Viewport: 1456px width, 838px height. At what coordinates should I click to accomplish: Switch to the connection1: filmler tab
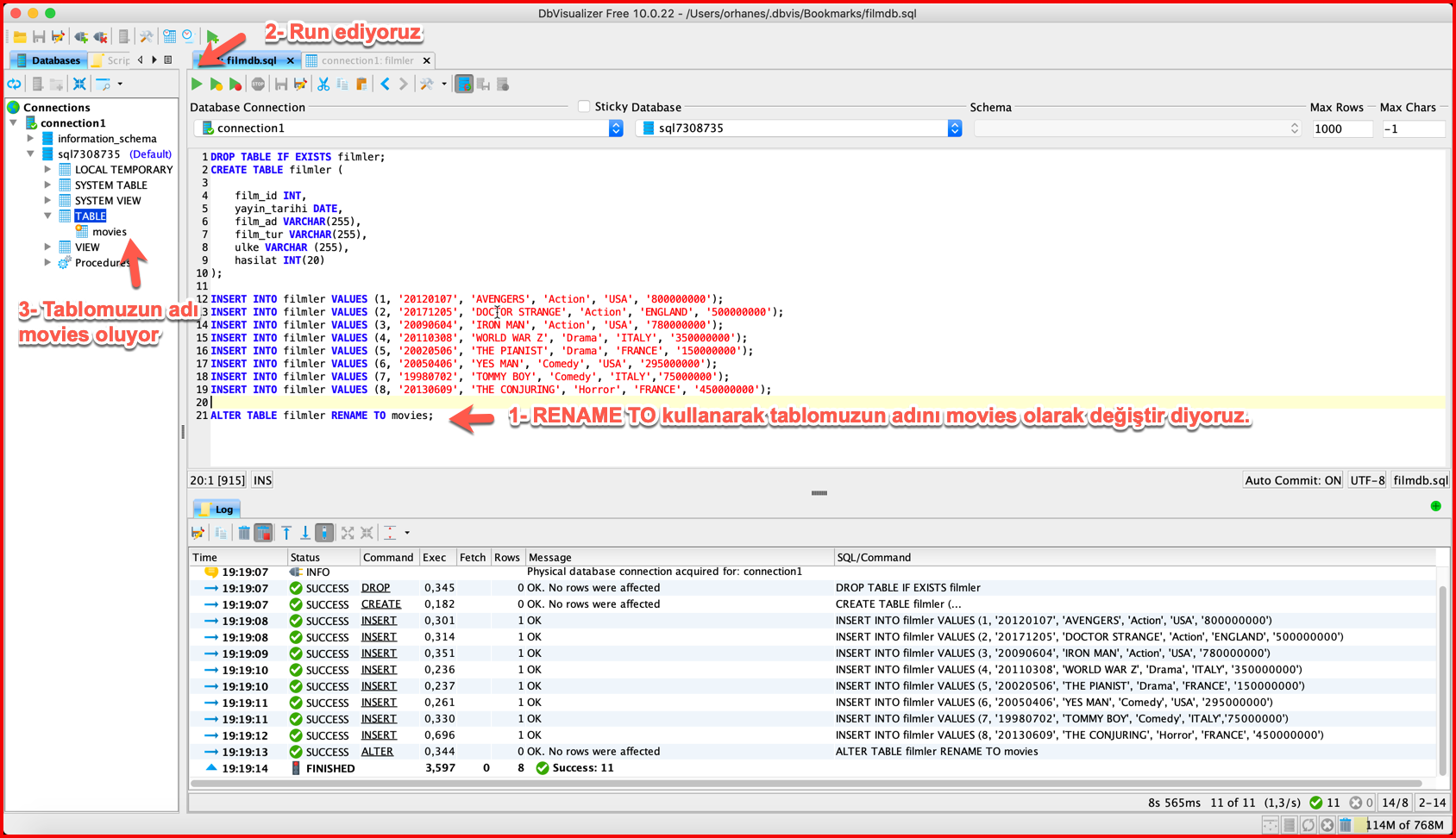click(367, 60)
